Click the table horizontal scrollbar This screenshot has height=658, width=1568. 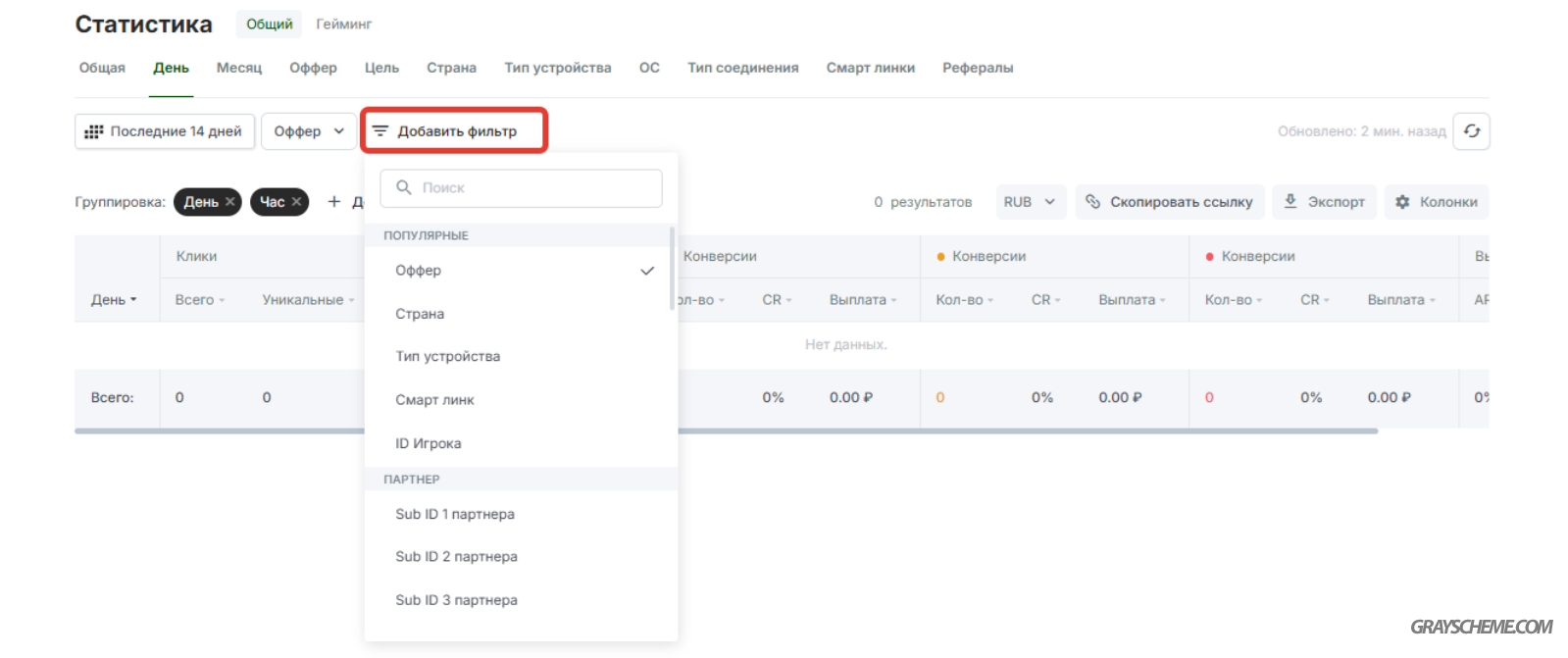coord(726,430)
